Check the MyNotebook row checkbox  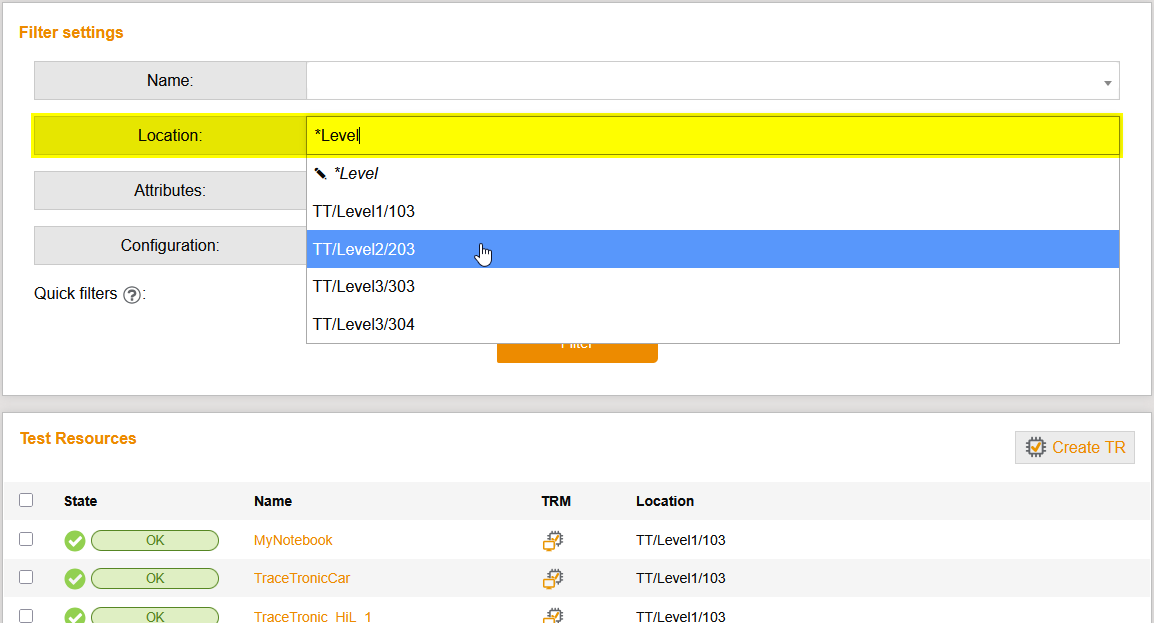click(x=26, y=539)
